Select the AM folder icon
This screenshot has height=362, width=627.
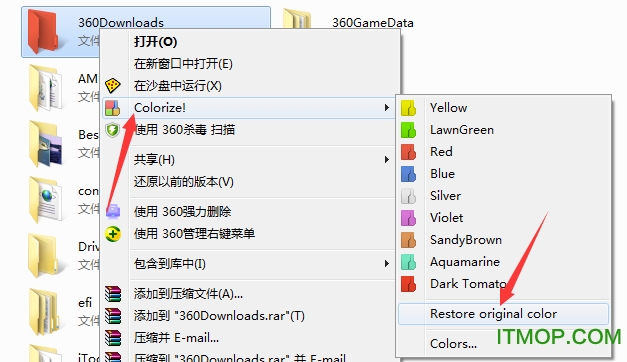46,88
